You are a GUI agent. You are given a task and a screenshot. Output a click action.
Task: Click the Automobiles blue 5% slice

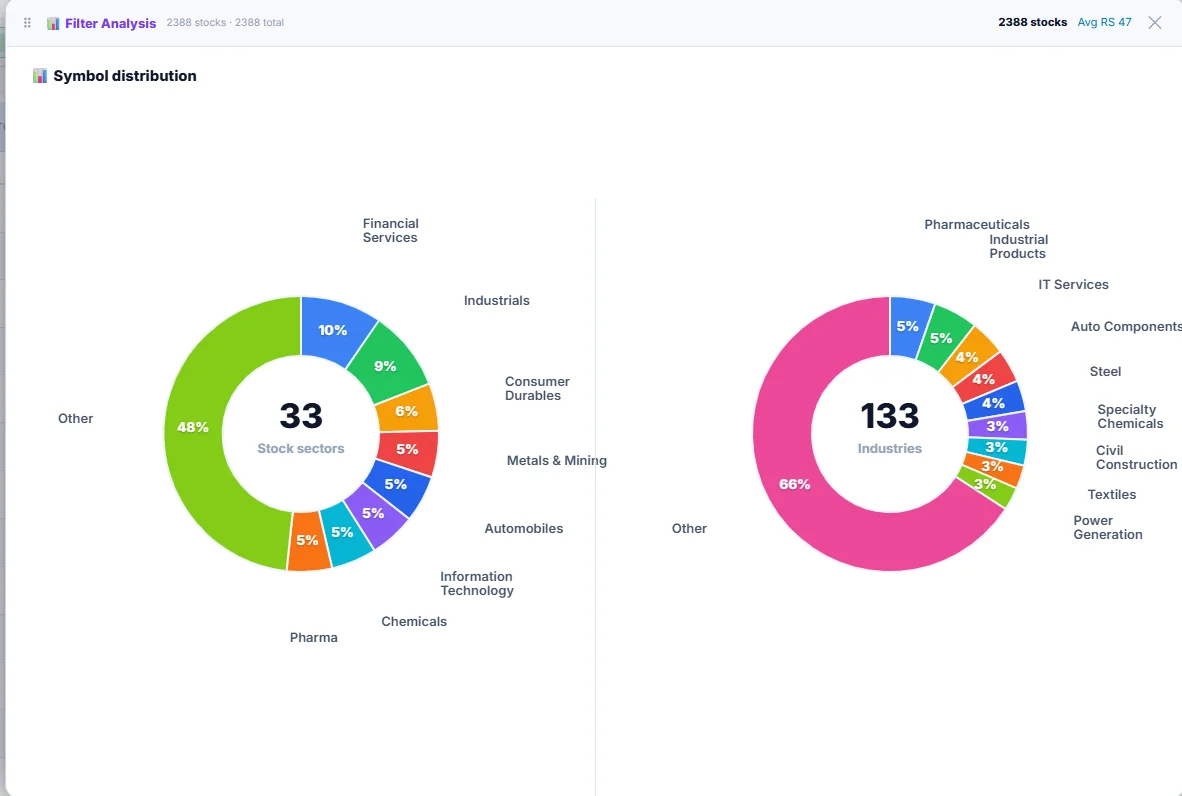pyautogui.click(x=397, y=485)
